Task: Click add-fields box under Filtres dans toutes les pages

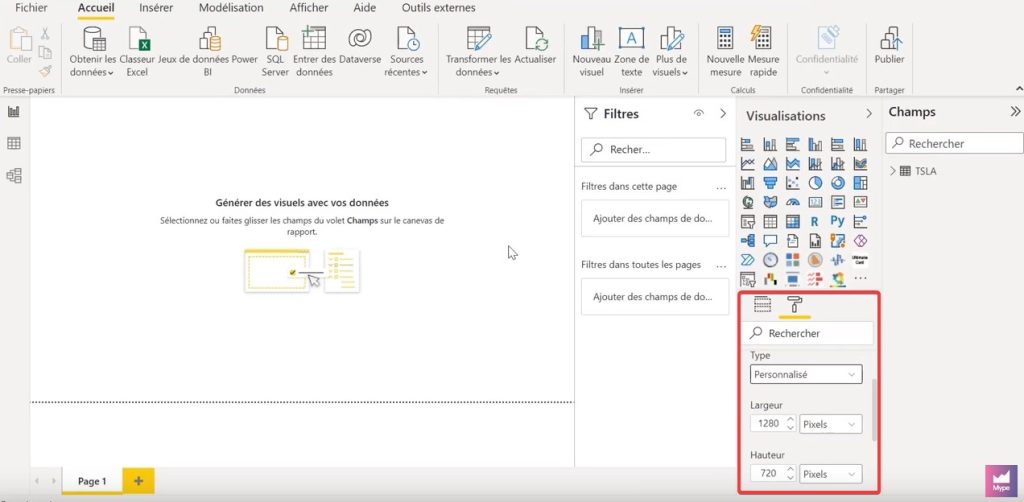Action: (x=655, y=296)
